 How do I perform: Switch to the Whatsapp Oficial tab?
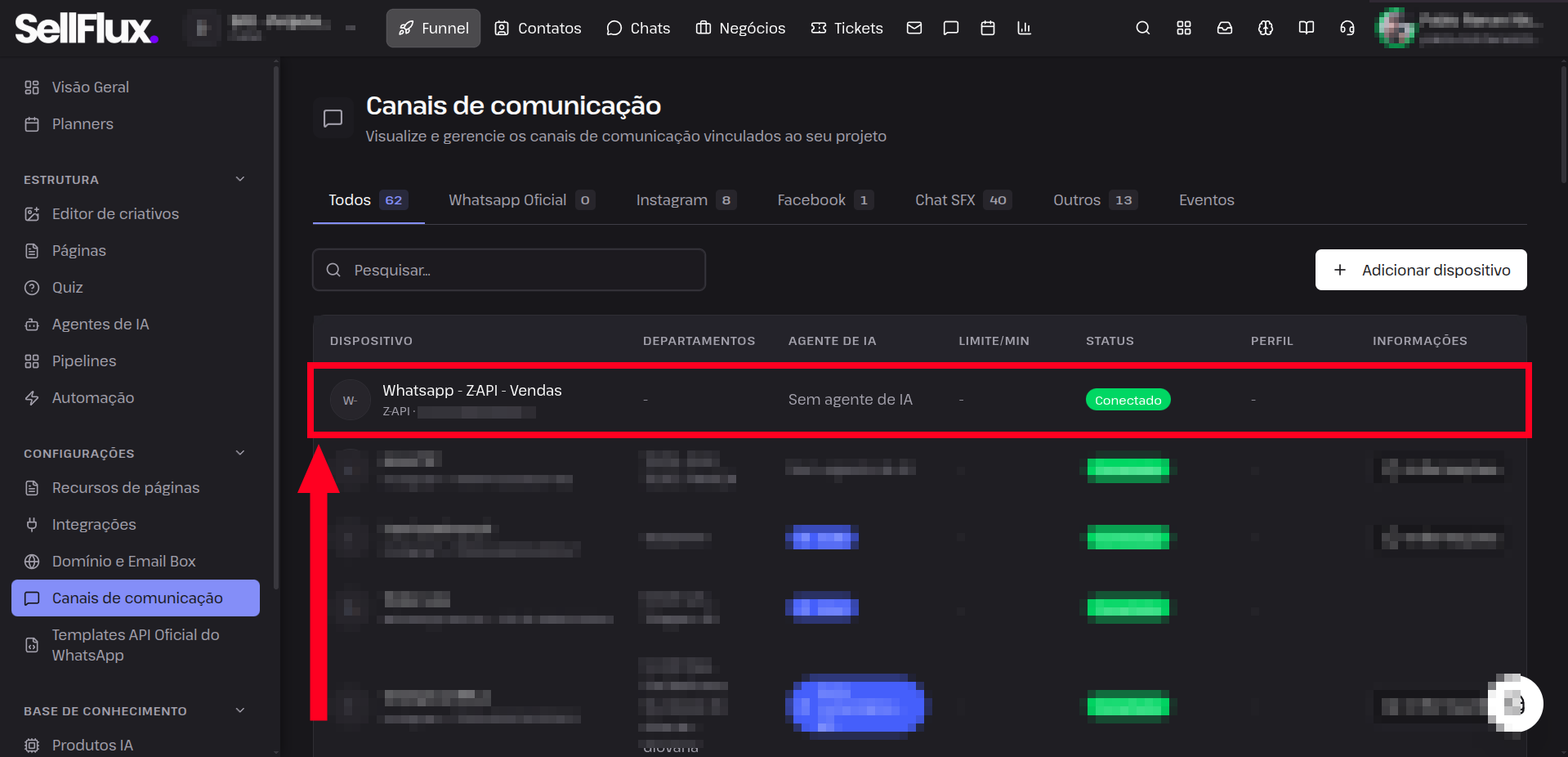(x=522, y=200)
